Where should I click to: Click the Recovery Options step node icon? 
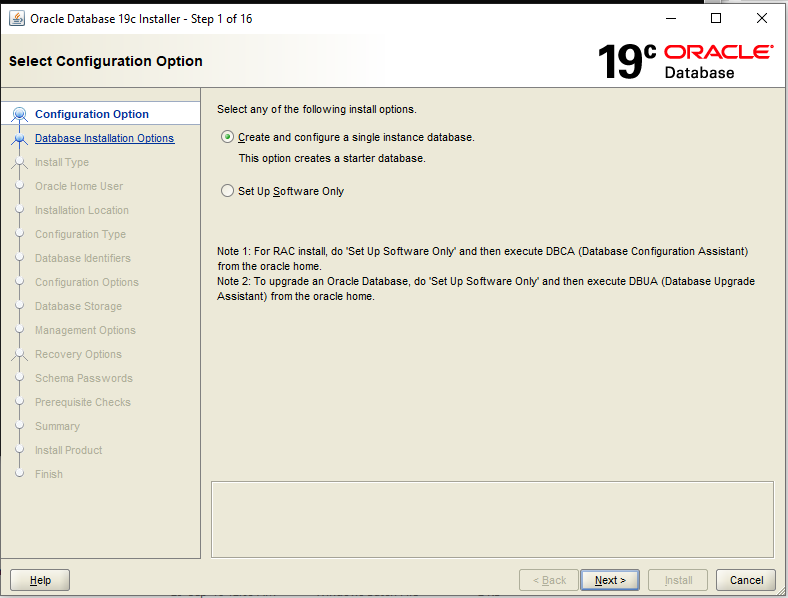20,354
